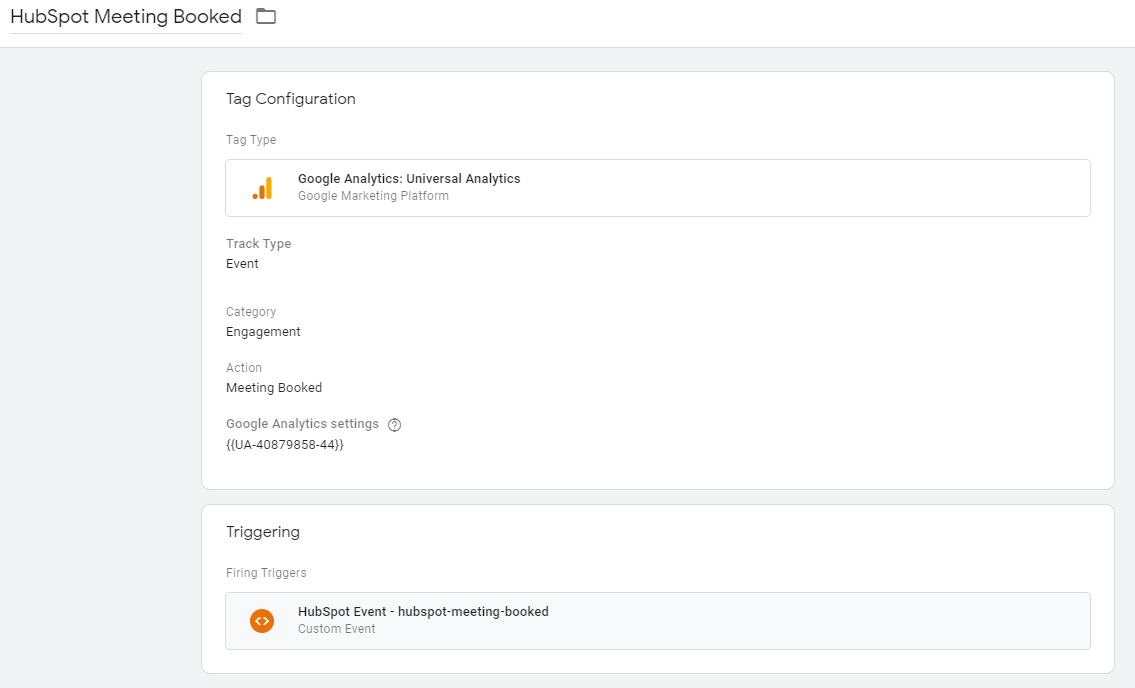Open the HubSpot Event - hubspot-meeting-booked trigger
This screenshot has height=688, width=1135.
click(423, 612)
